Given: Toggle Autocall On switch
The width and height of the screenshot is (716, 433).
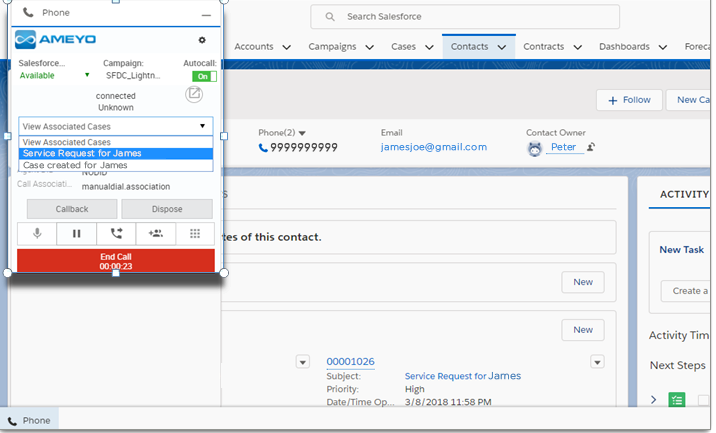Looking at the screenshot, I should (204, 76).
